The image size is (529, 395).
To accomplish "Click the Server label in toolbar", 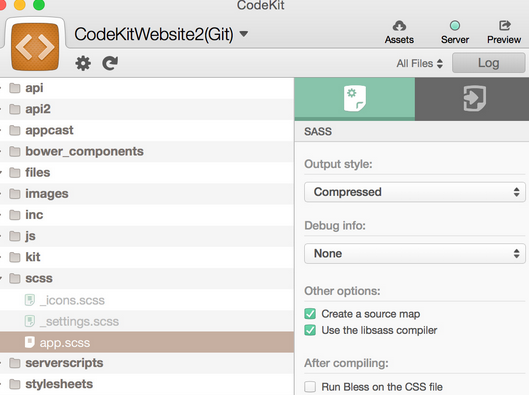I will click(455, 40).
